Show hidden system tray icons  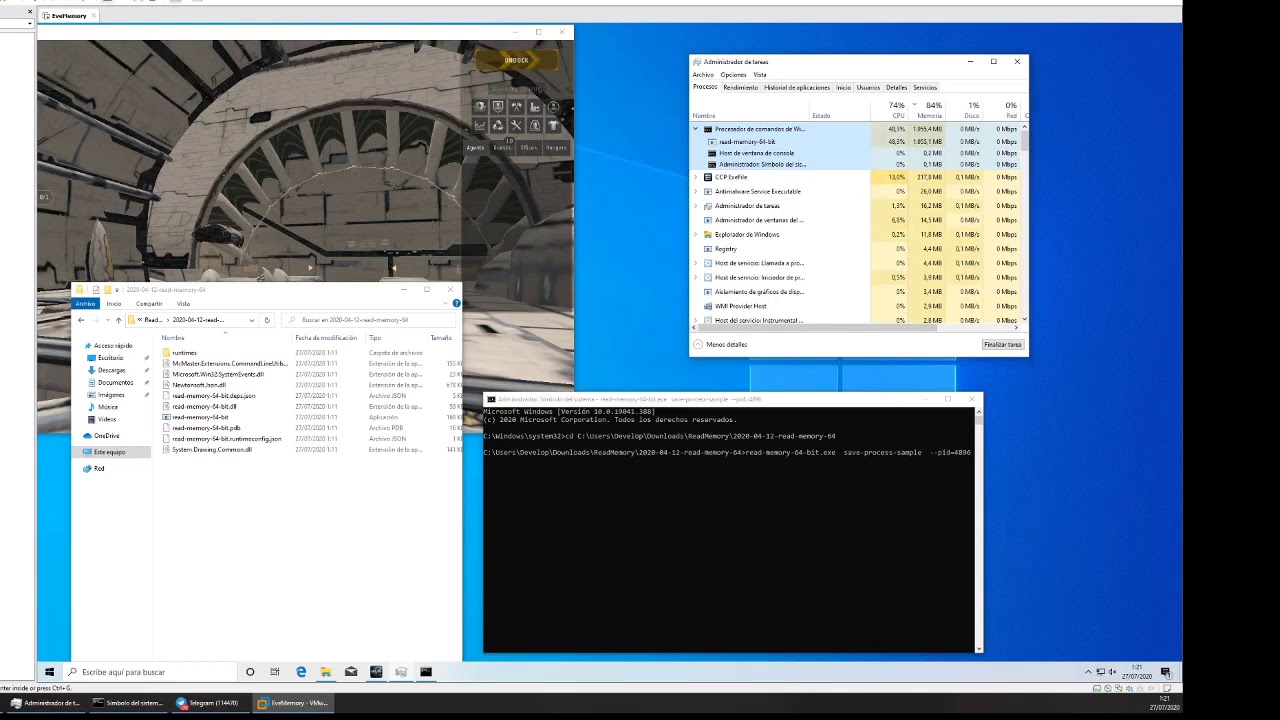click(1088, 672)
